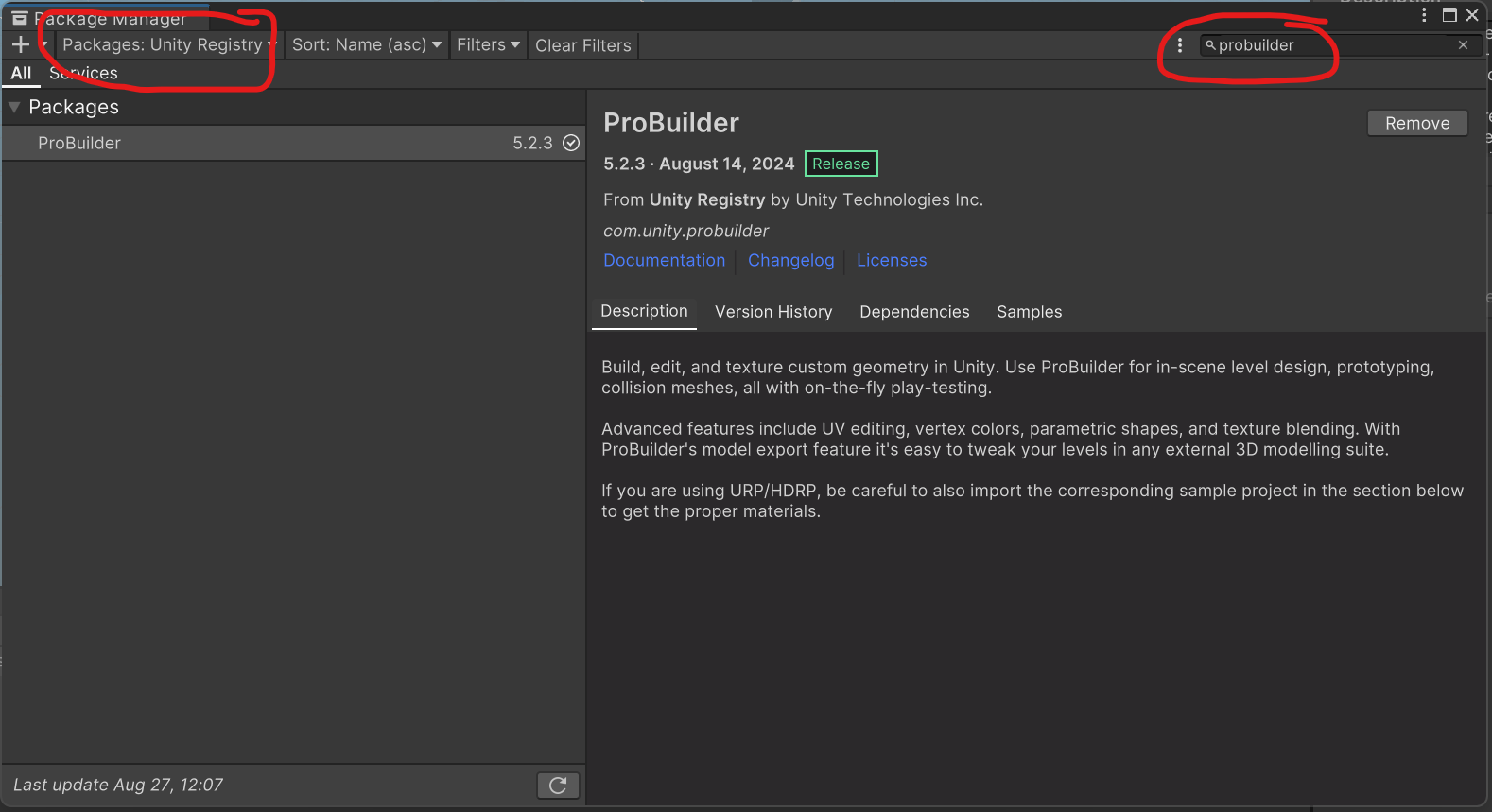Click the Package Manager window tab icon

click(x=20, y=18)
